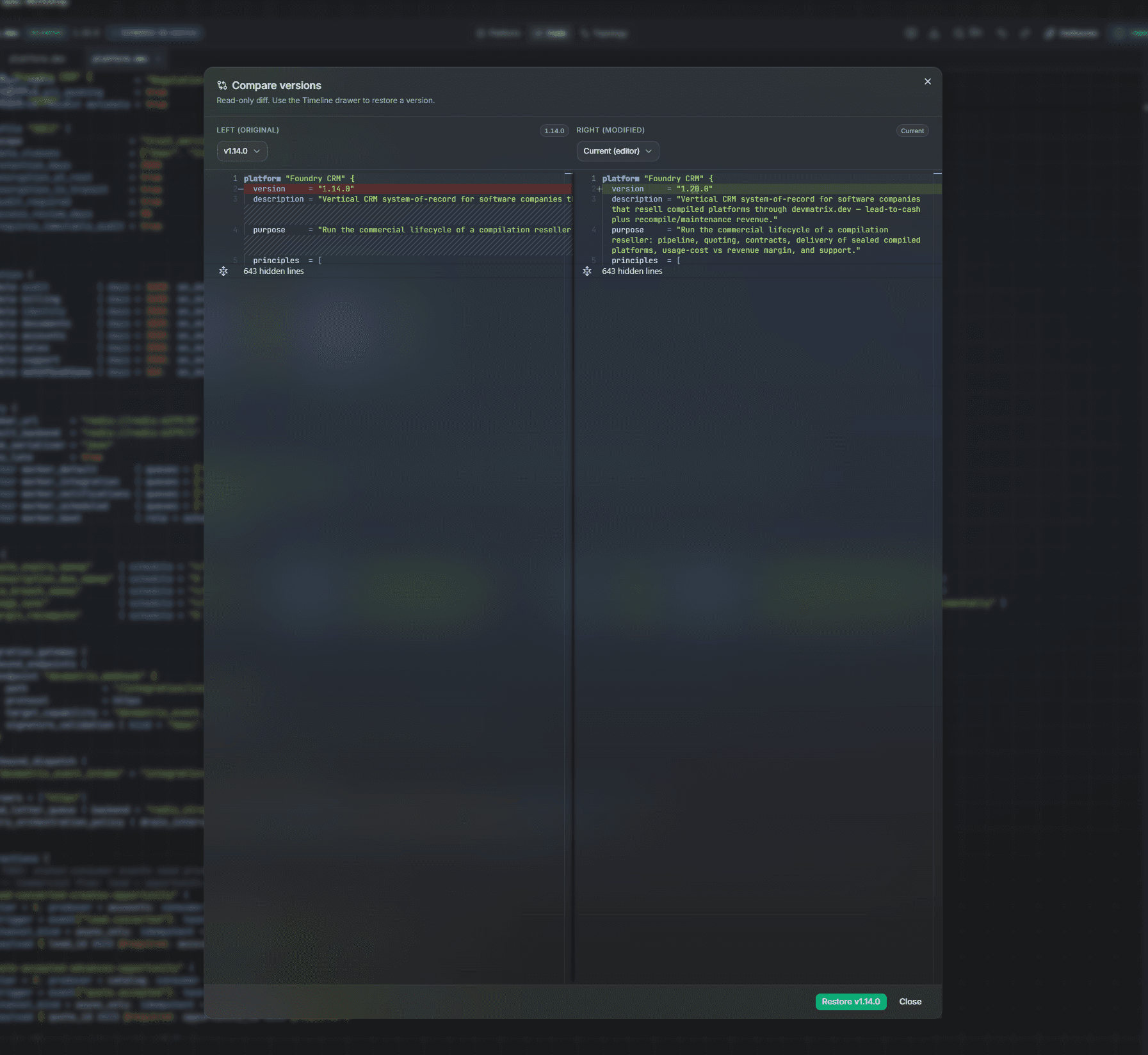Open the Current (editor) right version dropdown
Image resolution: width=1148 pixels, height=1055 pixels.
(618, 151)
